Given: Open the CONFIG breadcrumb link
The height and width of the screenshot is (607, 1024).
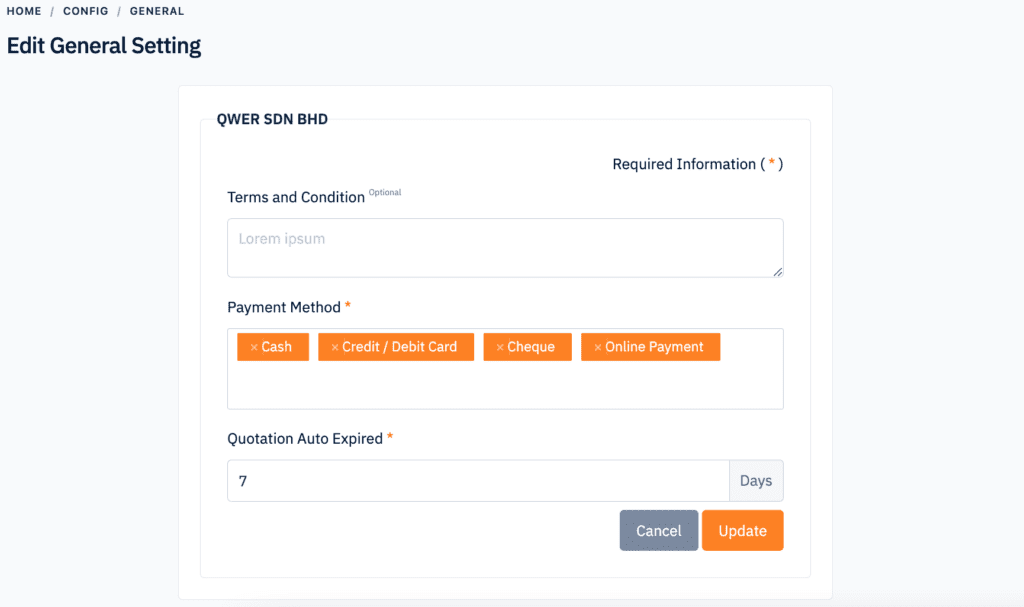Looking at the screenshot, I should click(86, 11).
